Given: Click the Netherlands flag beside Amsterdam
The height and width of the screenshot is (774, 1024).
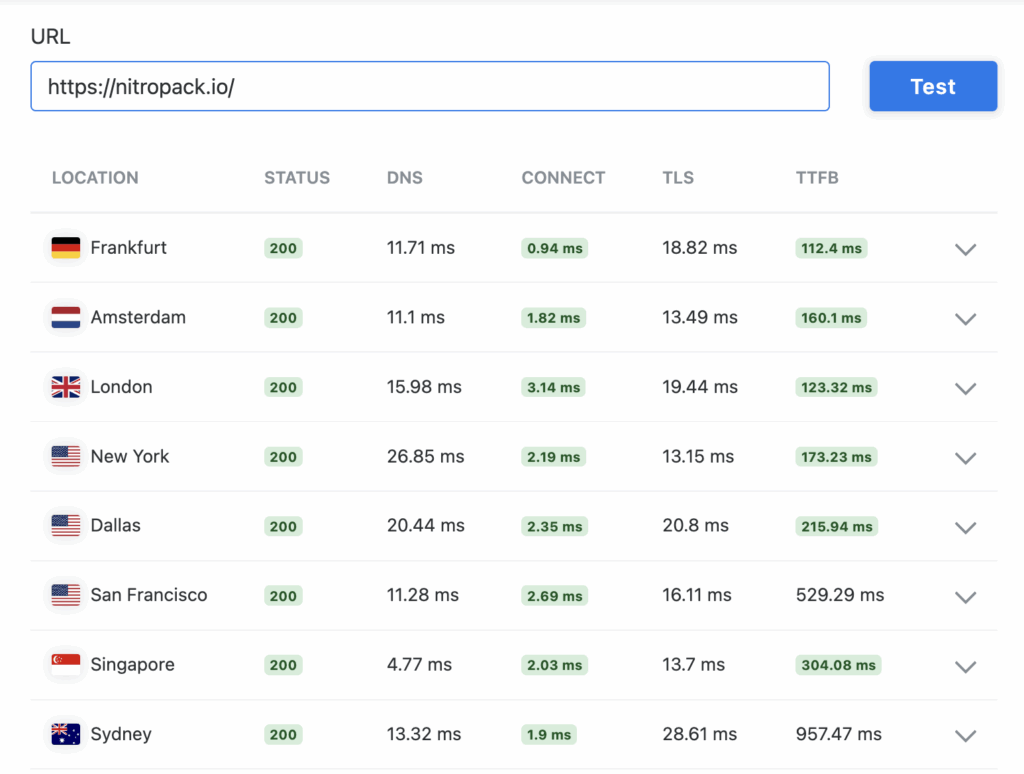Looking at the screenshot, I should click(x=65, y=317).
